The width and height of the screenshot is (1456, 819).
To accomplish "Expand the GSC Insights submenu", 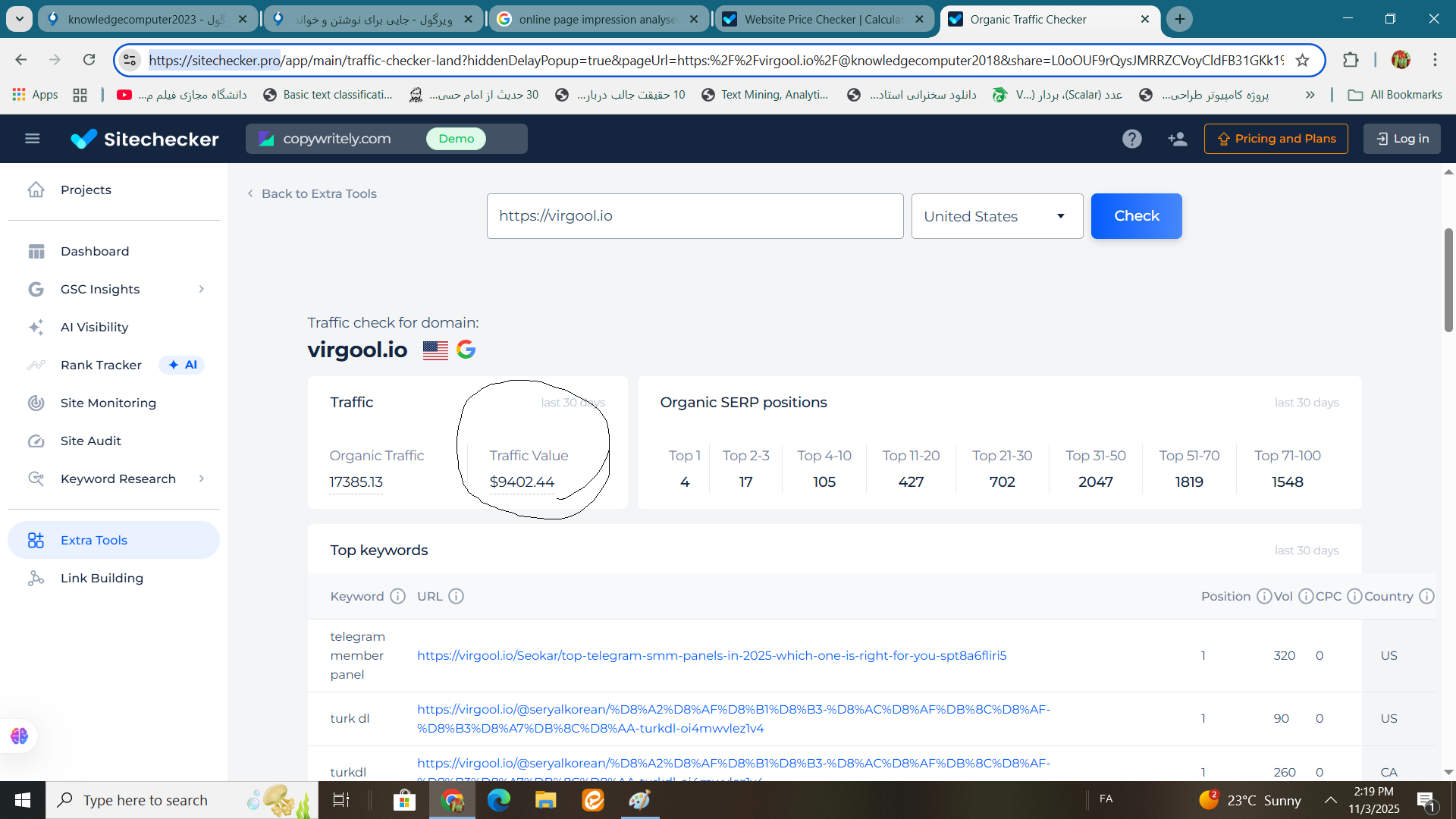I will (201, 289).
